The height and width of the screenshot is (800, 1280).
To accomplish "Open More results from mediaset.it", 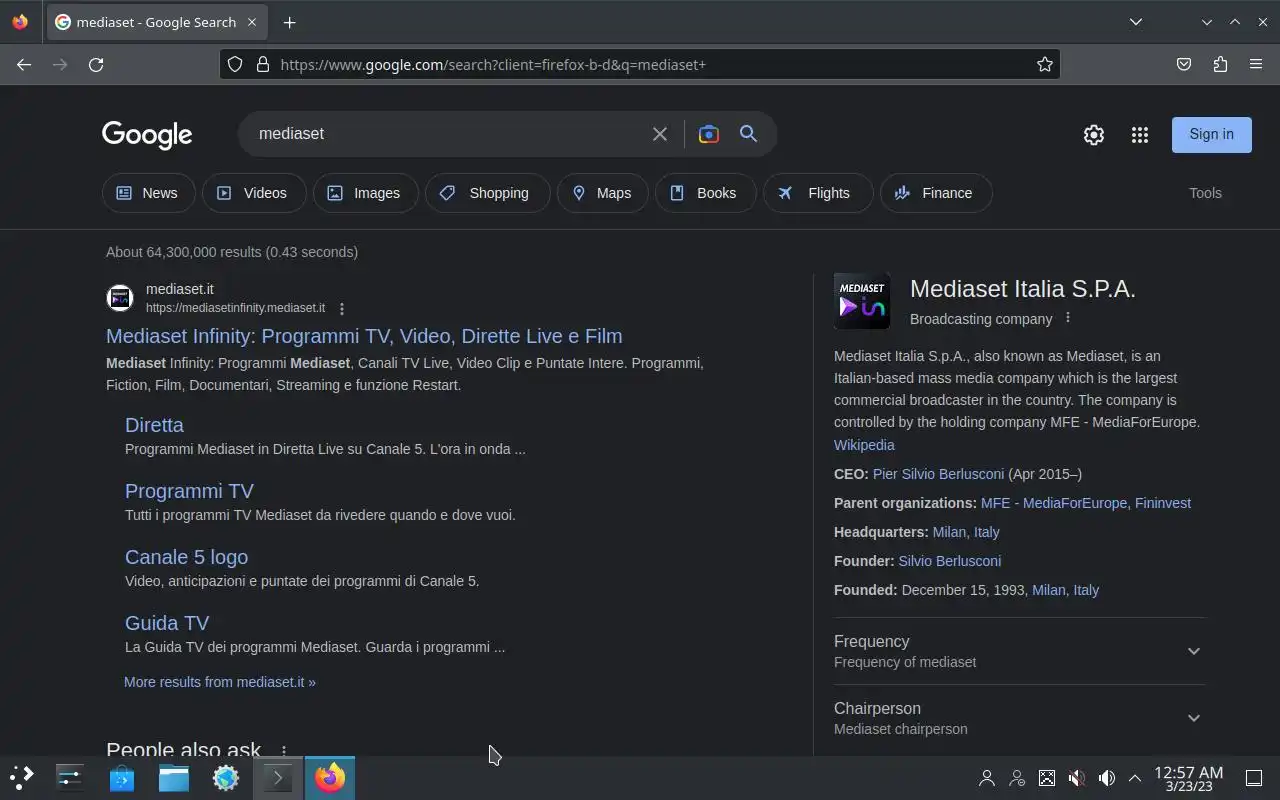I will click(x=220, y=682).
